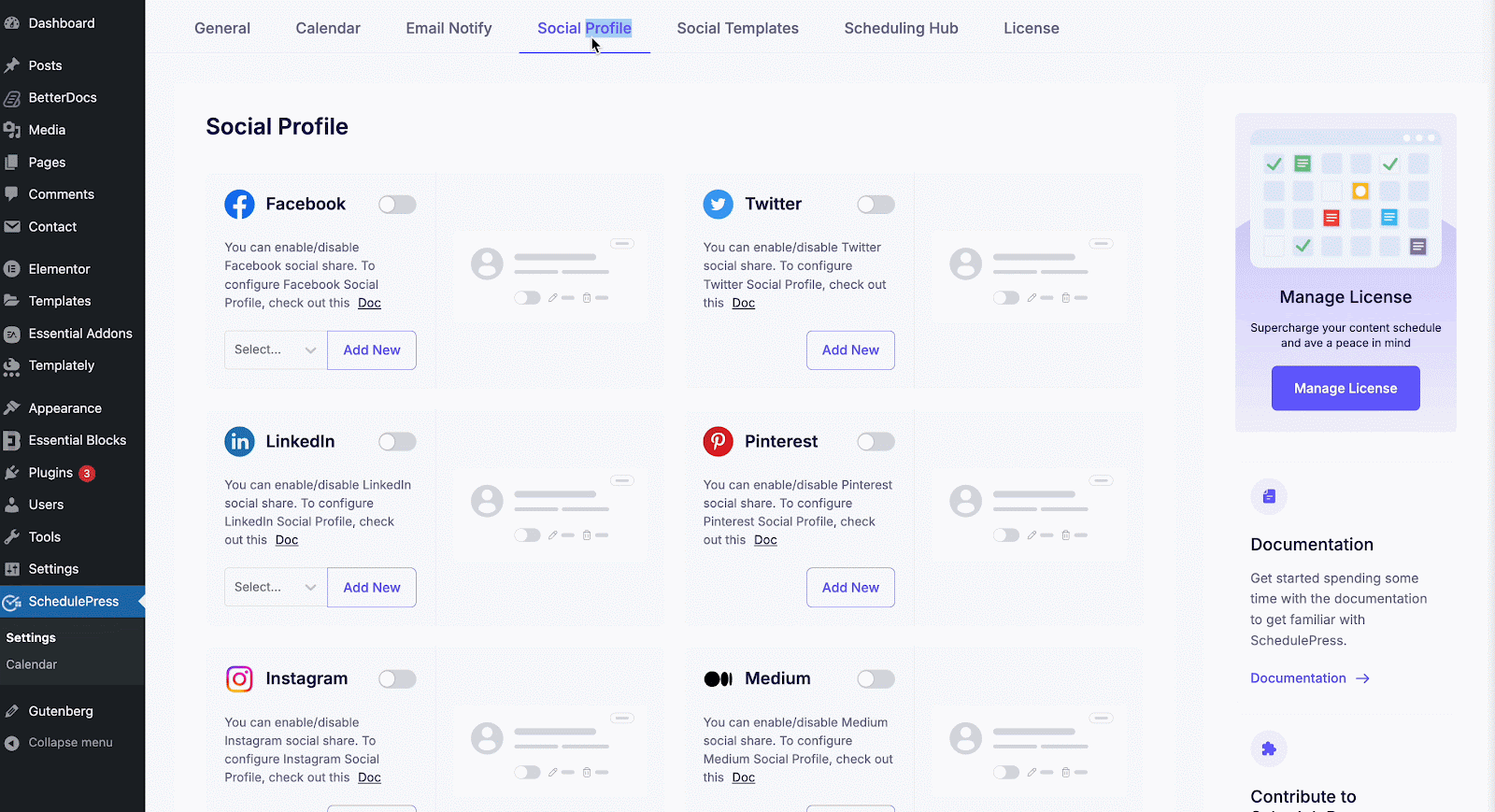Click the Plugins plug icon
The image size is (1495, 812).
(12, 473)
